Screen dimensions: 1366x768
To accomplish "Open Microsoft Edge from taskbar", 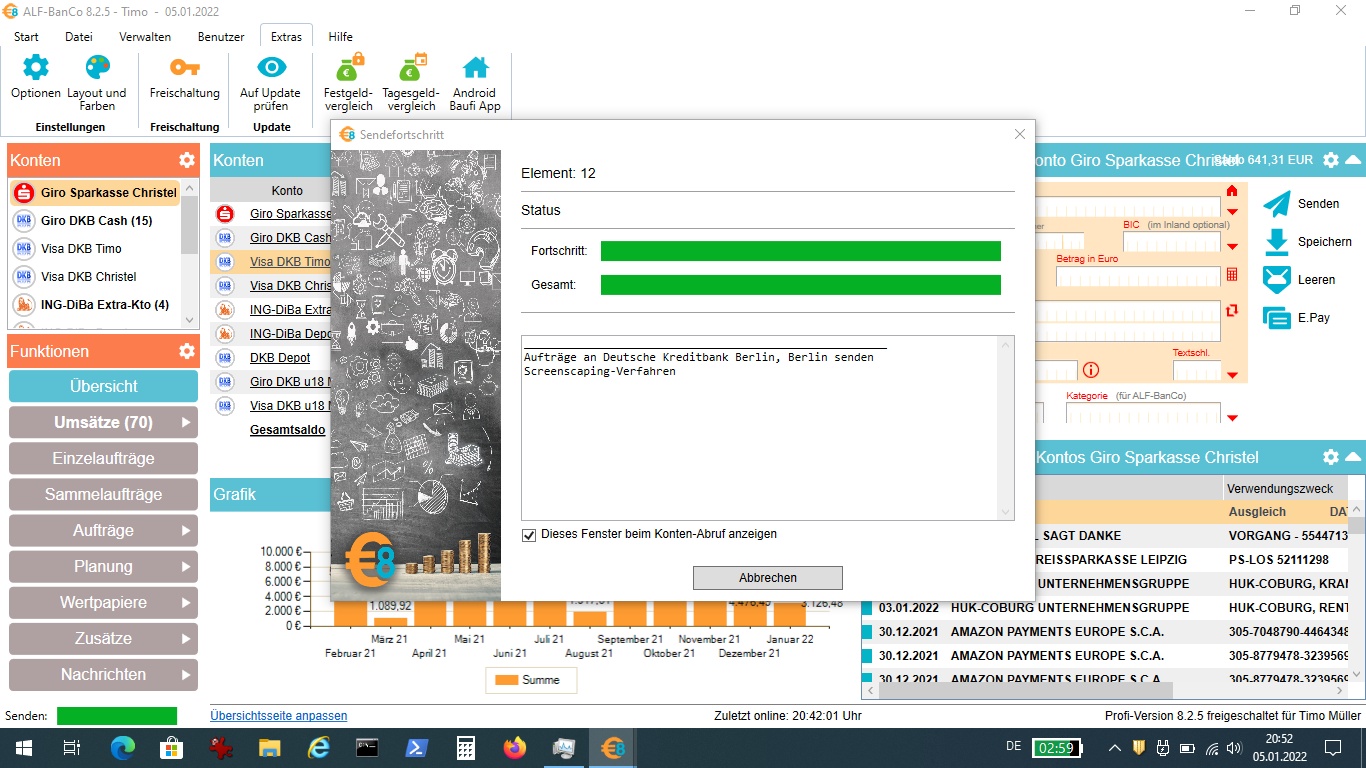I will 122,747.
